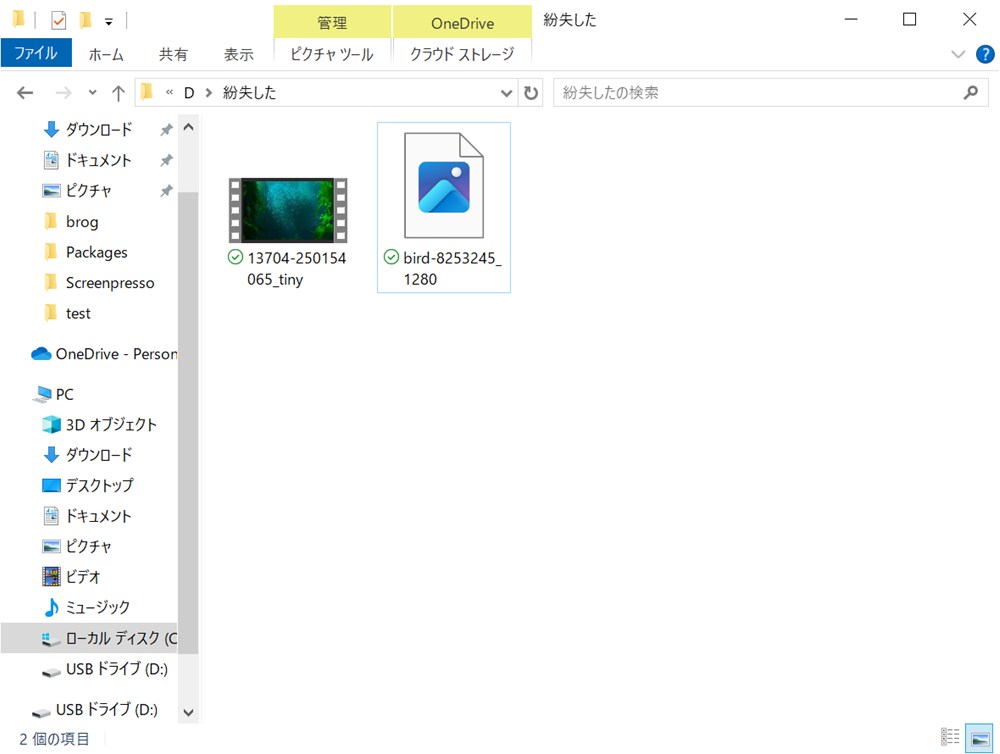Click 紛失した in the address breadcrumb
This screenshot has height=754, width=1000.
(249, 93)
